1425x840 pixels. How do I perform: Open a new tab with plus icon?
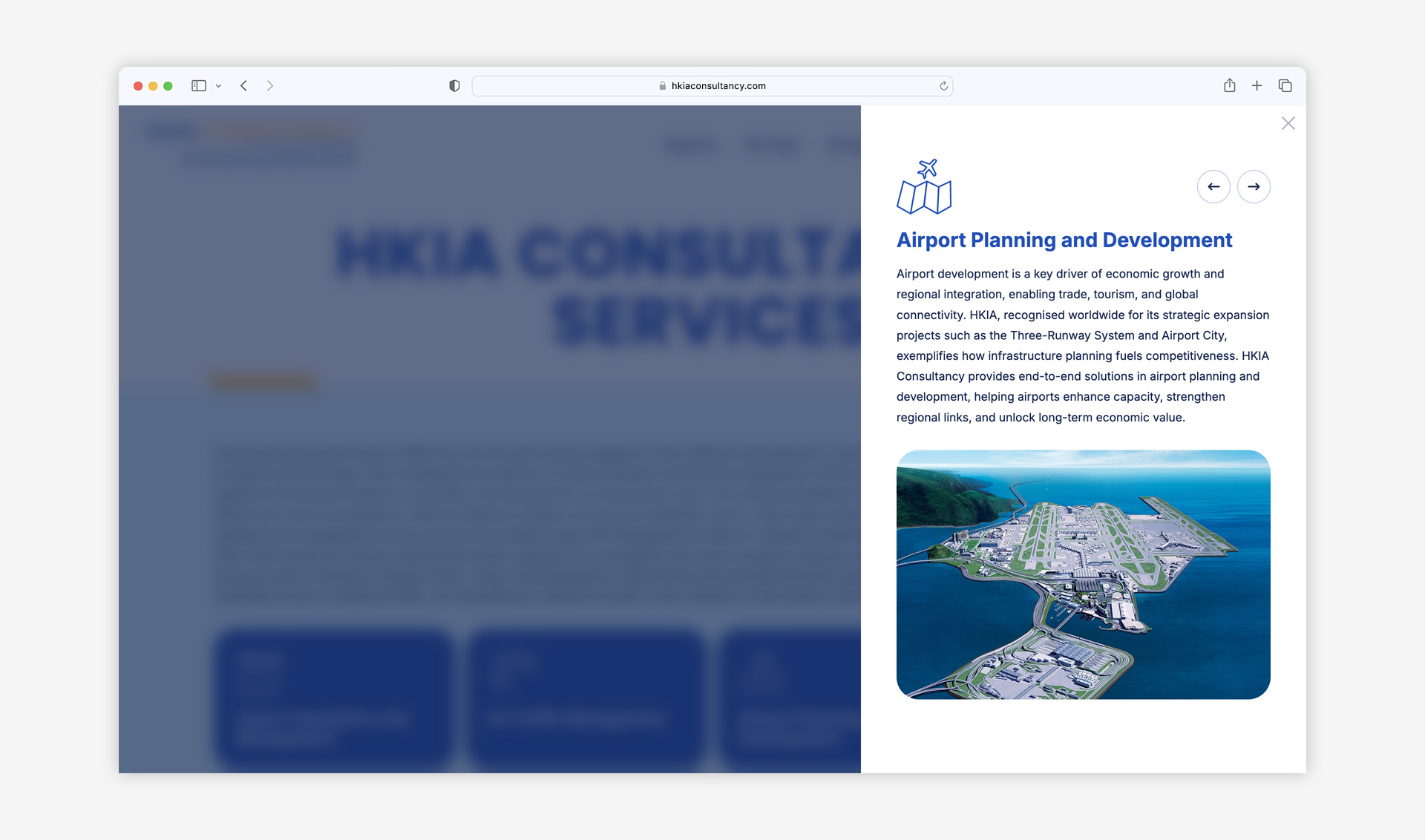pos(1257,86)
